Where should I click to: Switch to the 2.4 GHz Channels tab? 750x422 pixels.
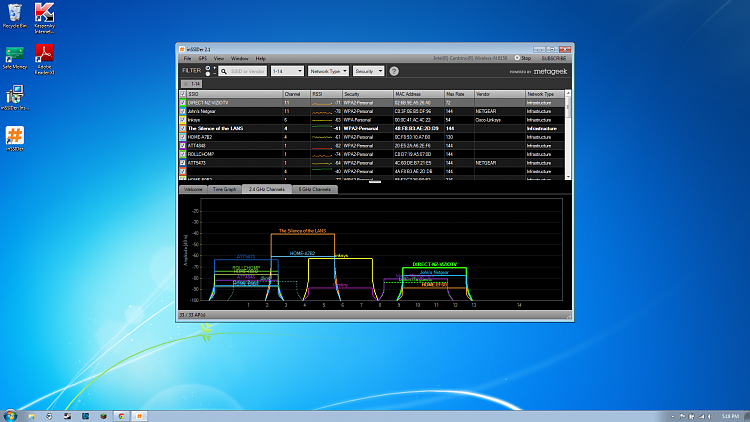click(x=266, y=189)
